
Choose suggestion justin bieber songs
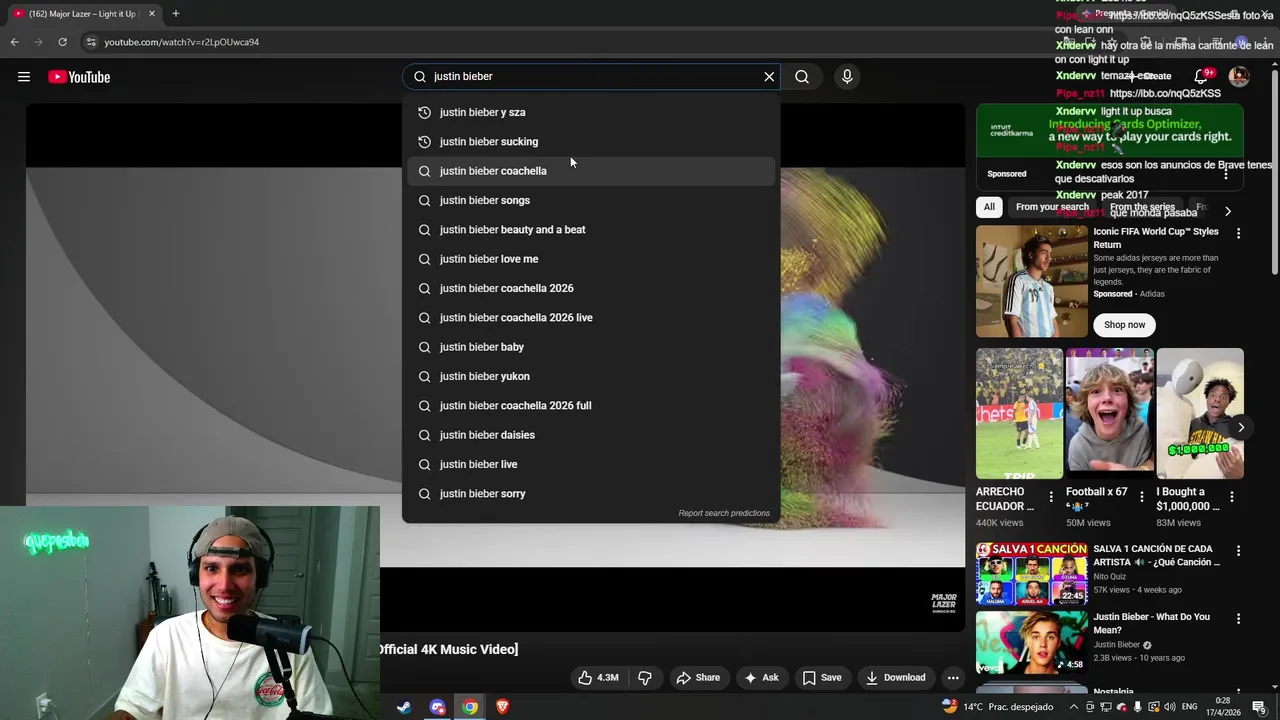click(x=591, y=200)
